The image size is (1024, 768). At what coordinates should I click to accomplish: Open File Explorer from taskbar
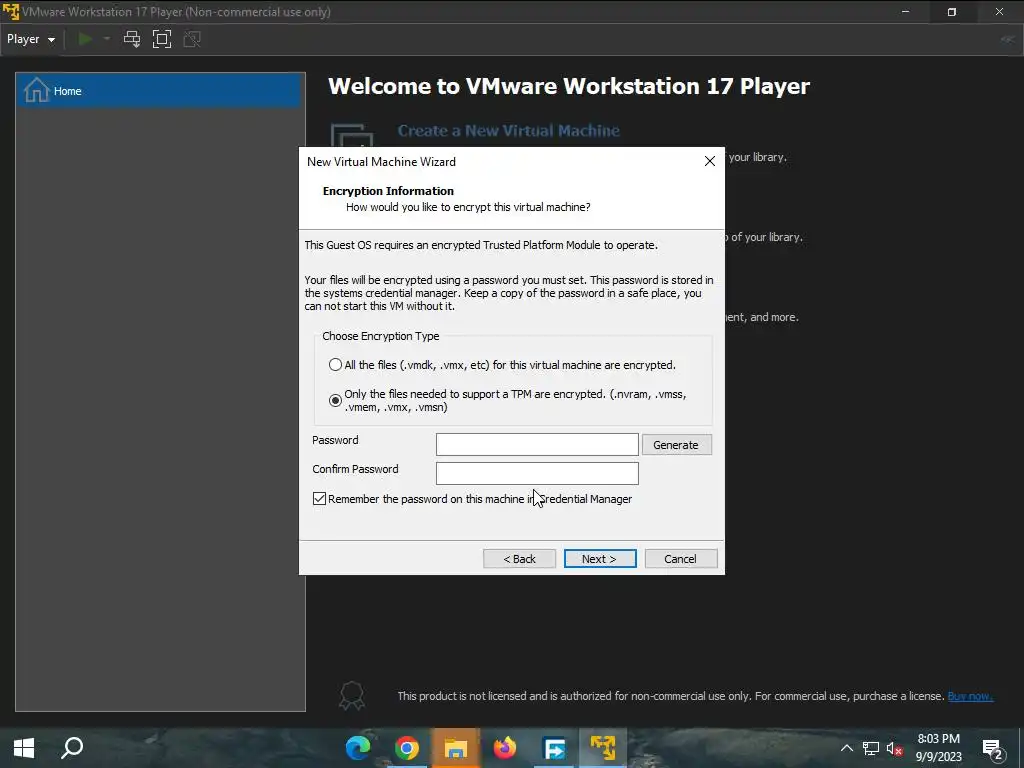(456, 748)
